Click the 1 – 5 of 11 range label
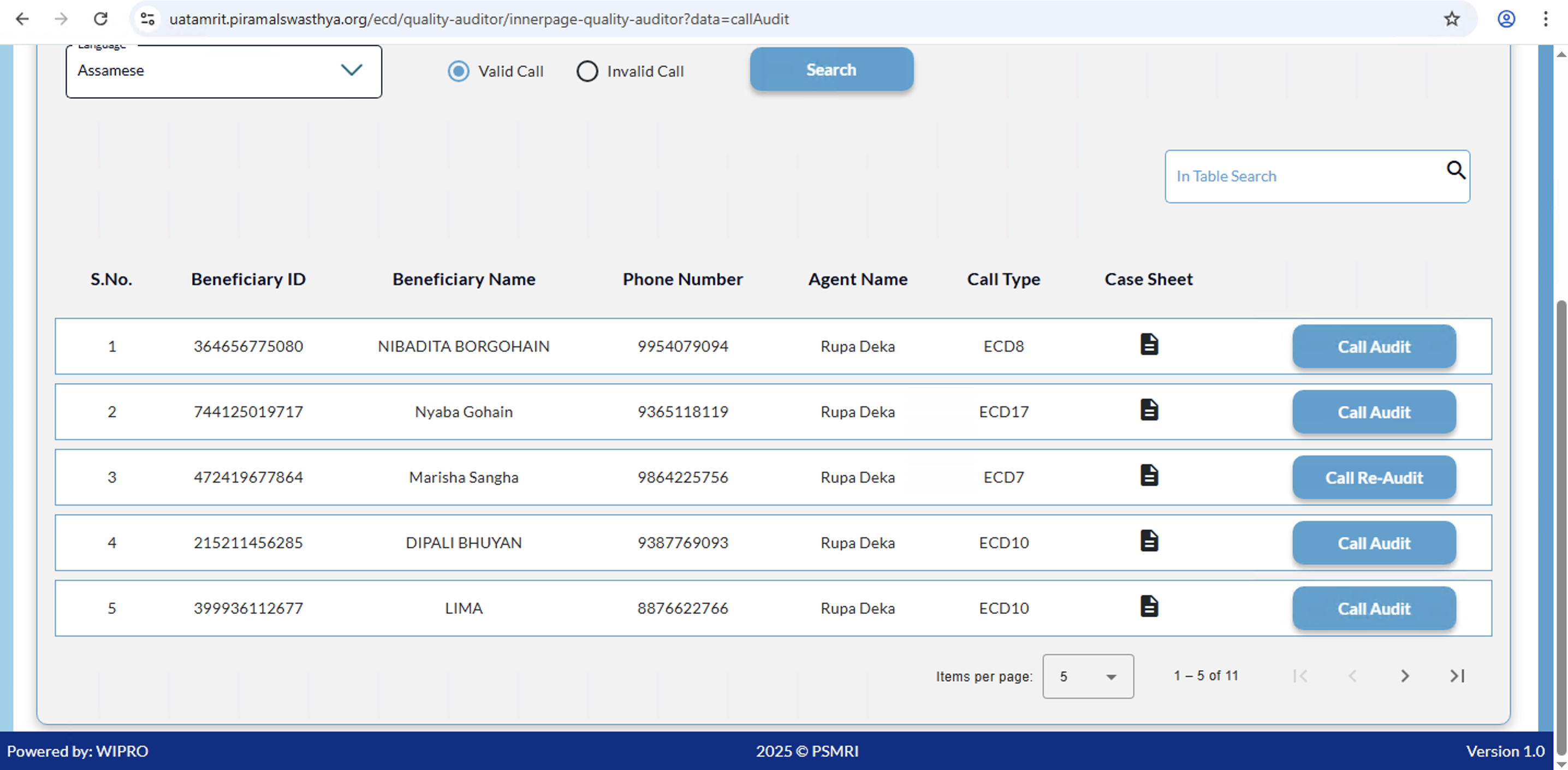The image size is (1568, 770). pyautogui.click(x=1206, y=676)
